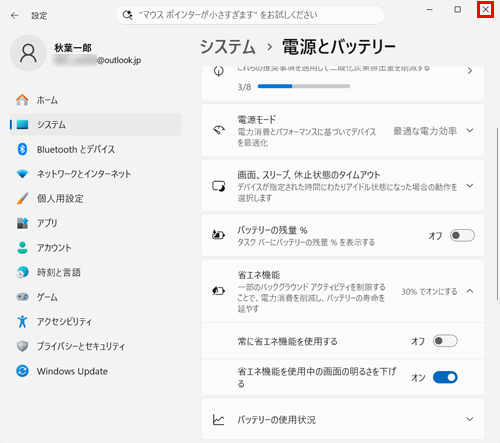Click the 電源モード gauge icon
Screen dimensions: 500x443
[219, 130]
